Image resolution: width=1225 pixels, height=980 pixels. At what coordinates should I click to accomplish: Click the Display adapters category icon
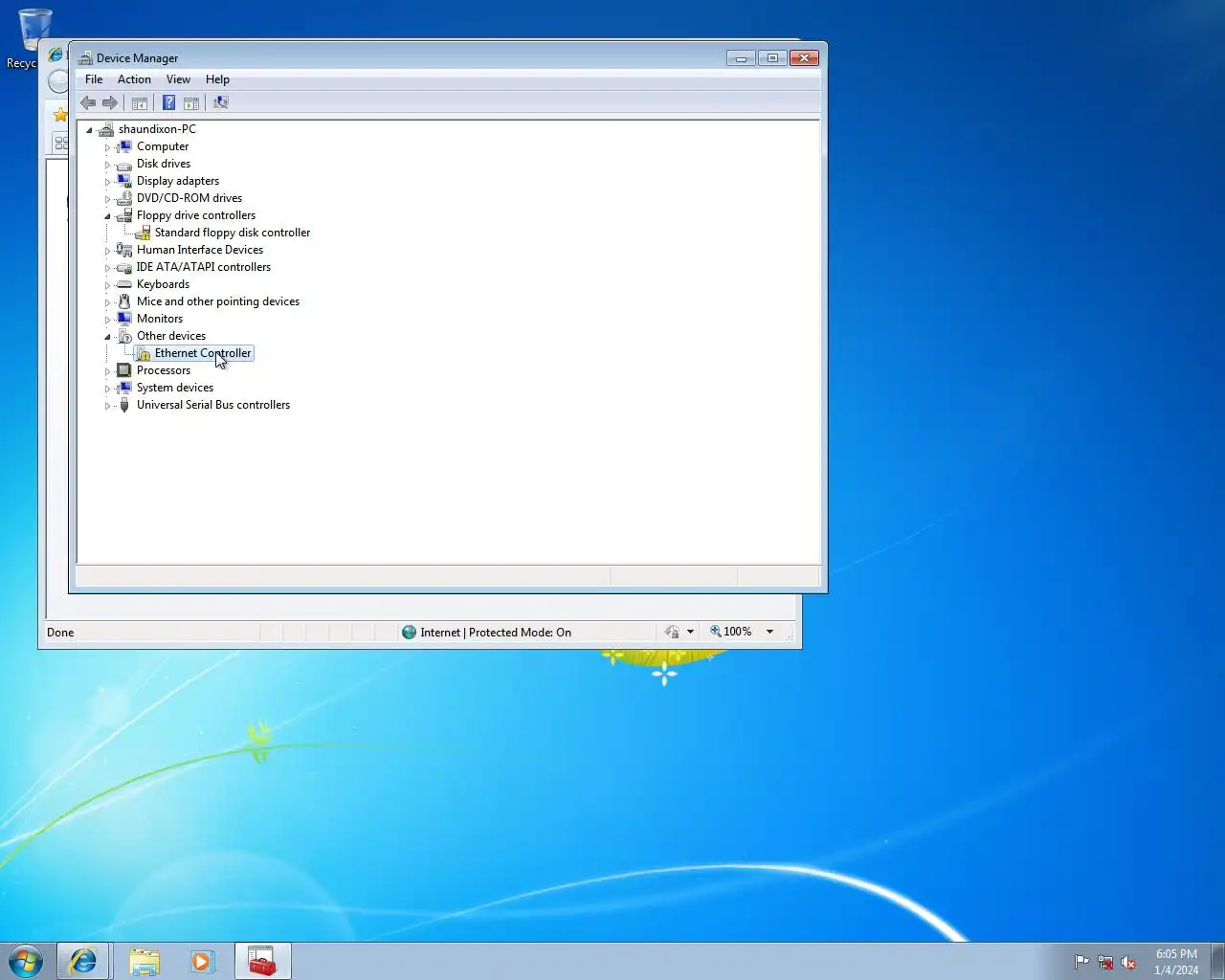(123, 181)
